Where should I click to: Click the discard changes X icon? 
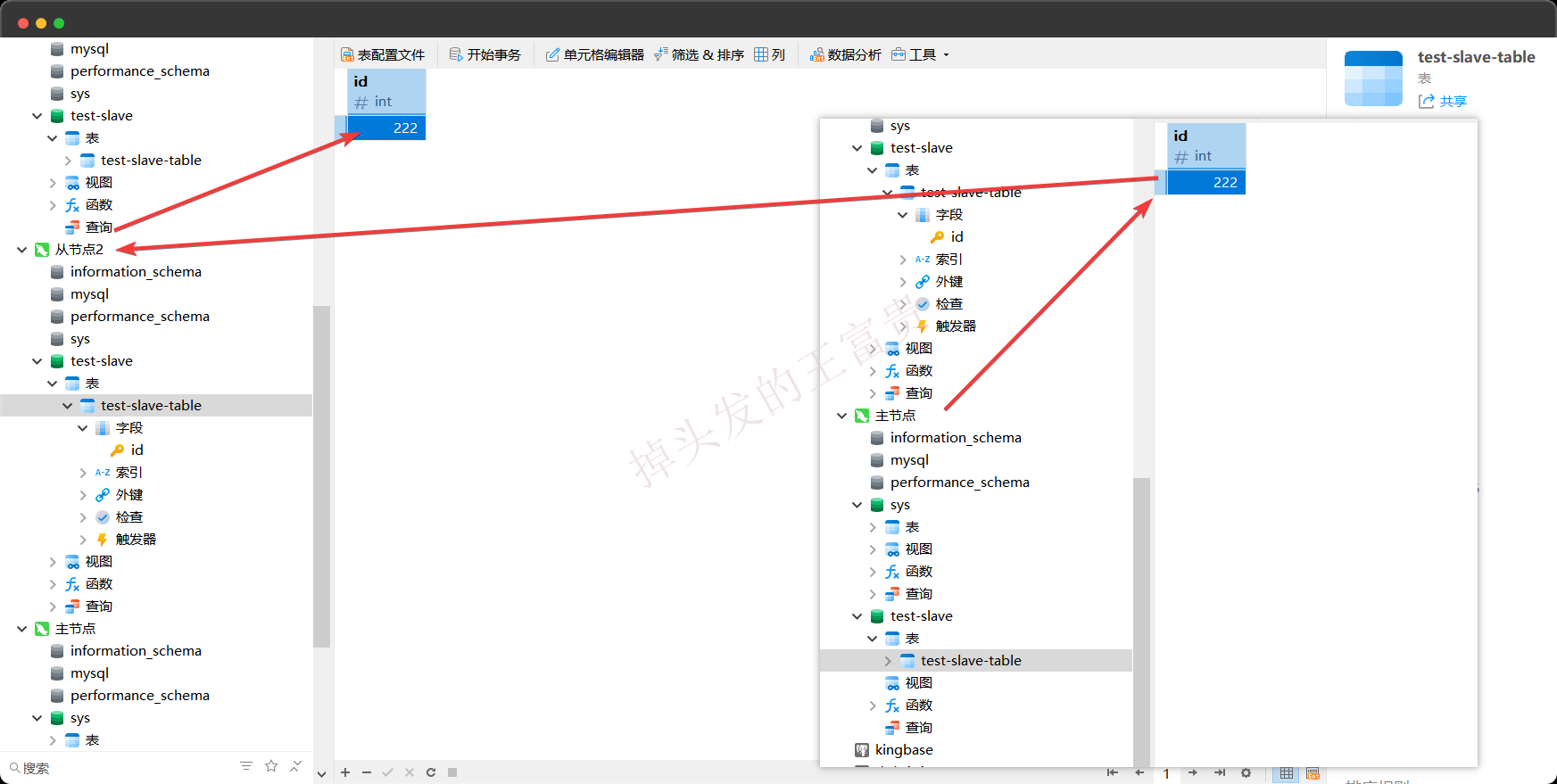coord(410,772)
